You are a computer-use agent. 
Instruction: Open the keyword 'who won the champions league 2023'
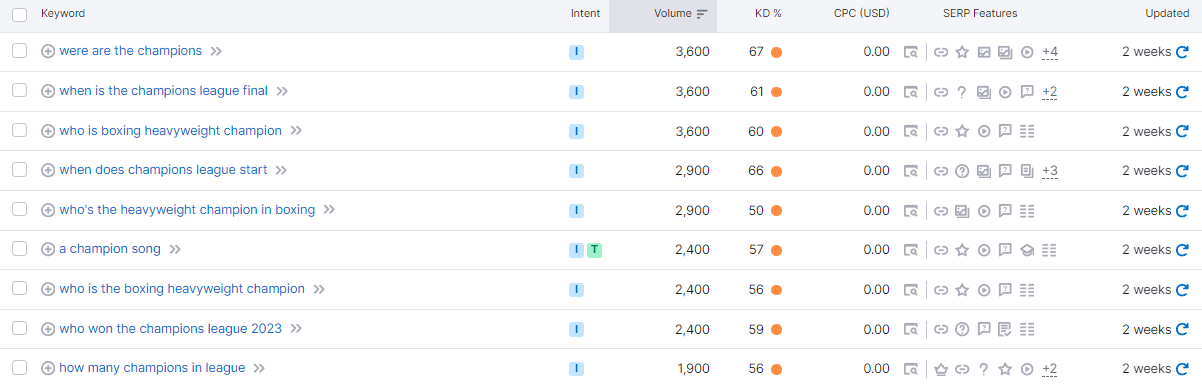point(171,329)
